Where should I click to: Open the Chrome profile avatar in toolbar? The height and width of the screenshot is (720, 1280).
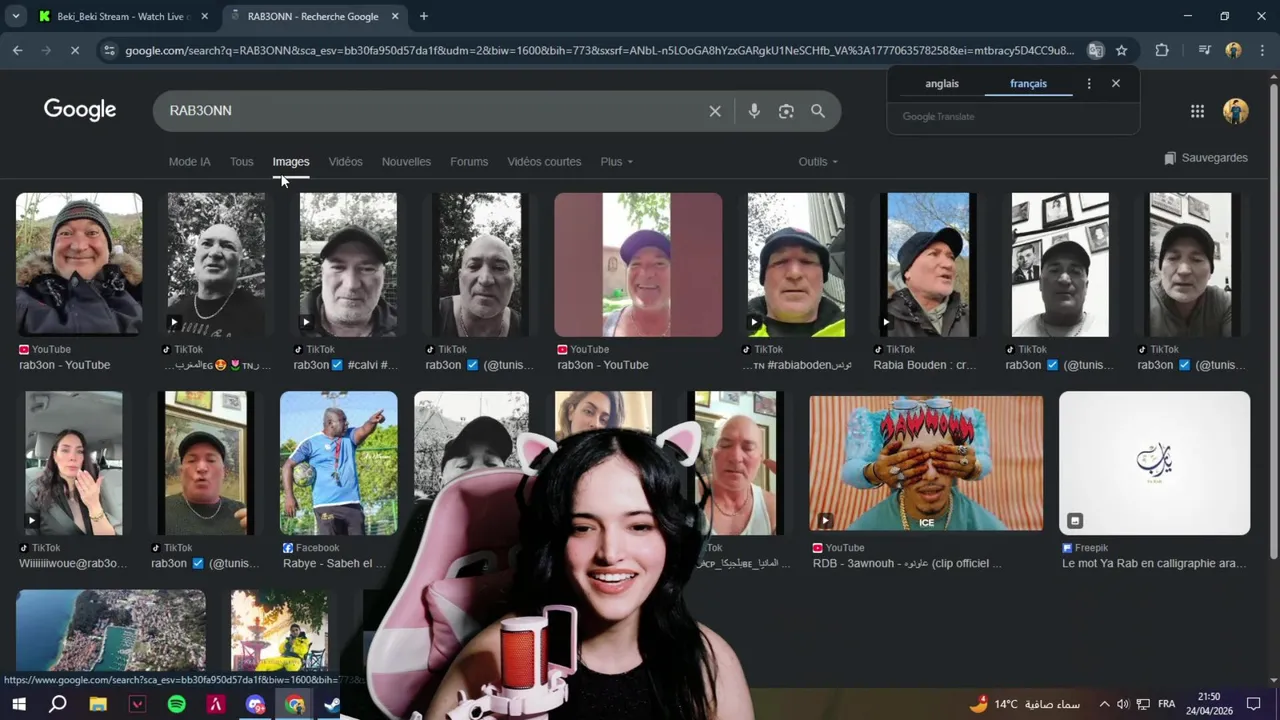click(x=1233, y=50)
